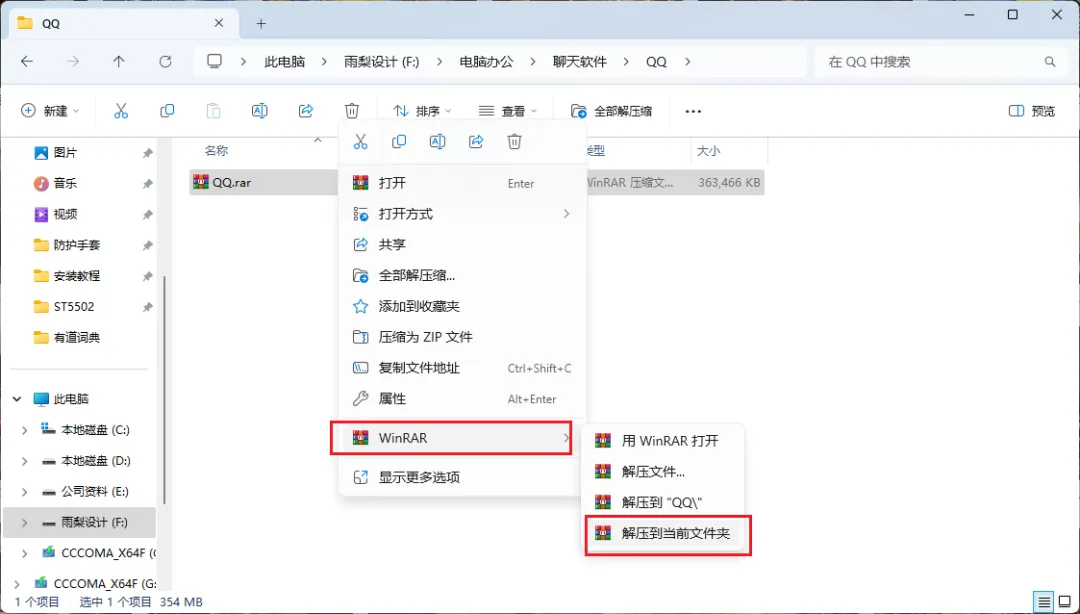Viewport: 1080px width, 614px height.
Task: Open the 查看 view dropdown
Action: (508, 111)
